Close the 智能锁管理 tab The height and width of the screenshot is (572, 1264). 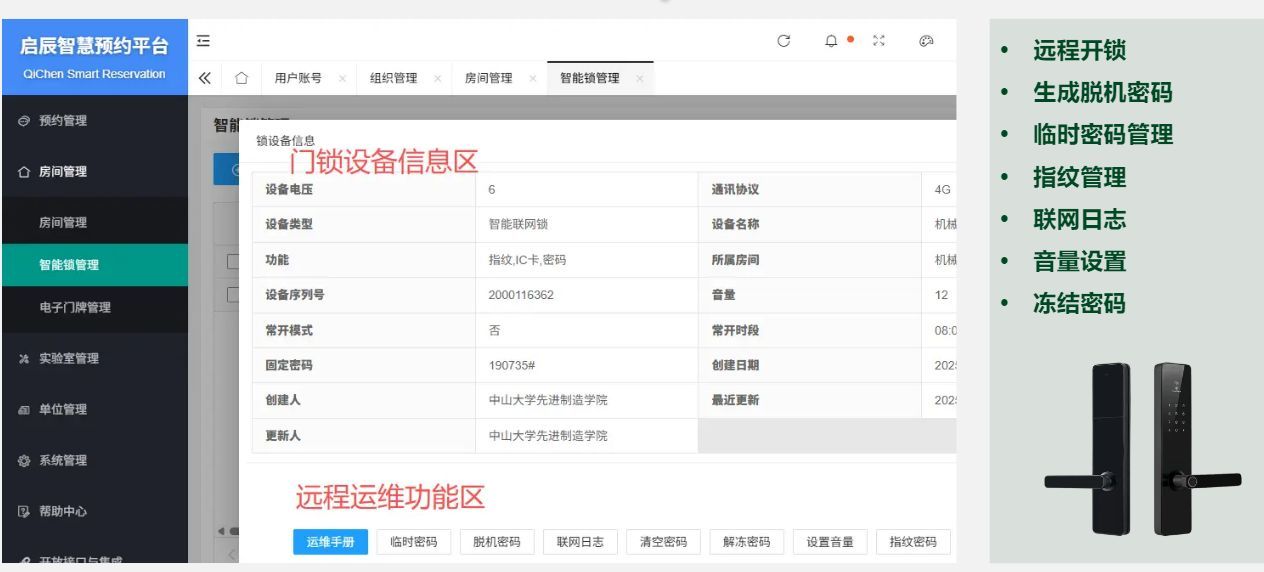[x=639, y=78]
